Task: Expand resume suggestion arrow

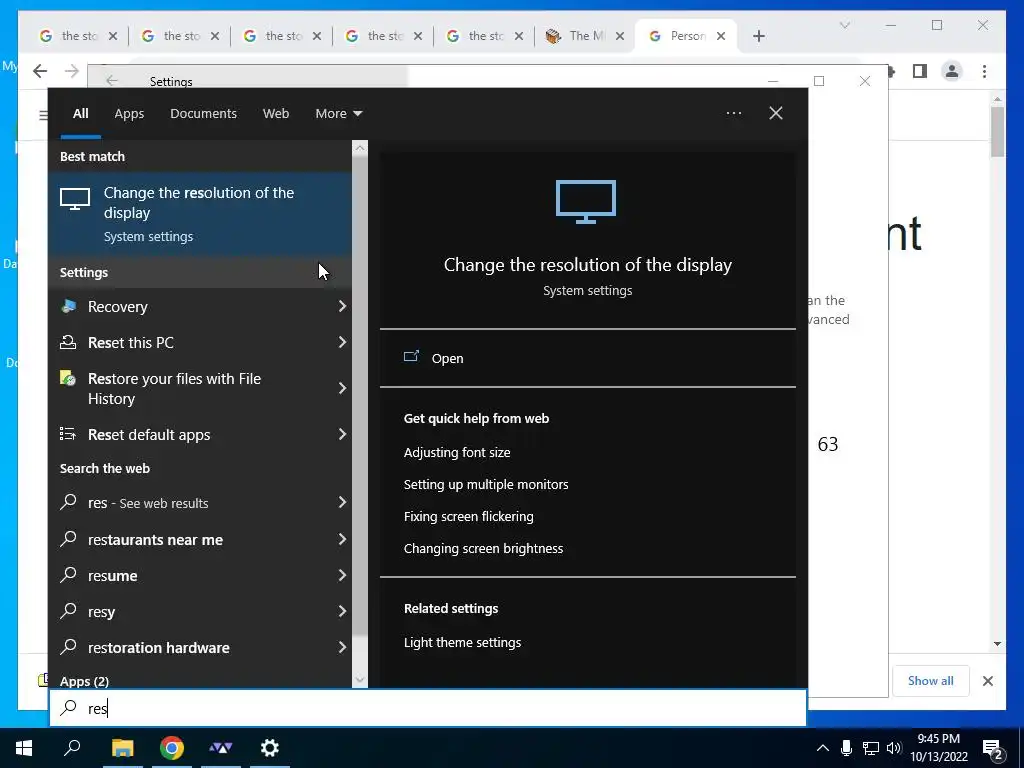Action: point(342,575)
